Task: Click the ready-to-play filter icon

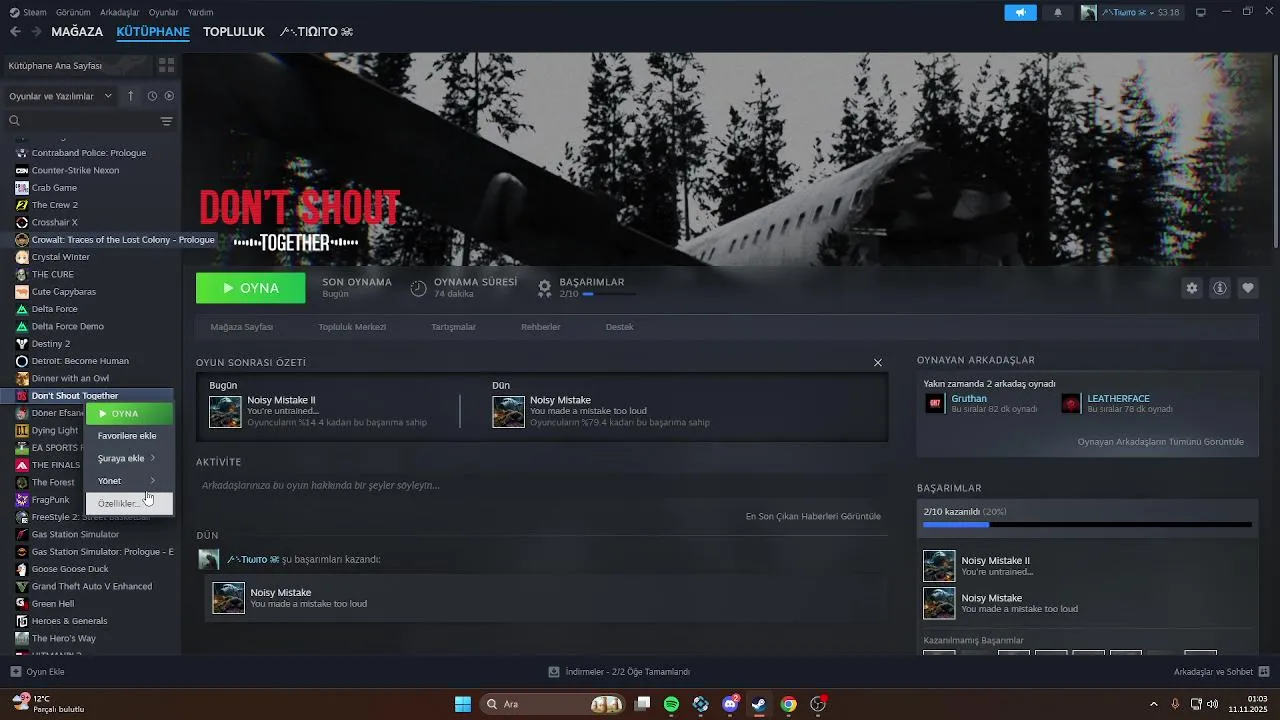Action: (x=169, y=96)
